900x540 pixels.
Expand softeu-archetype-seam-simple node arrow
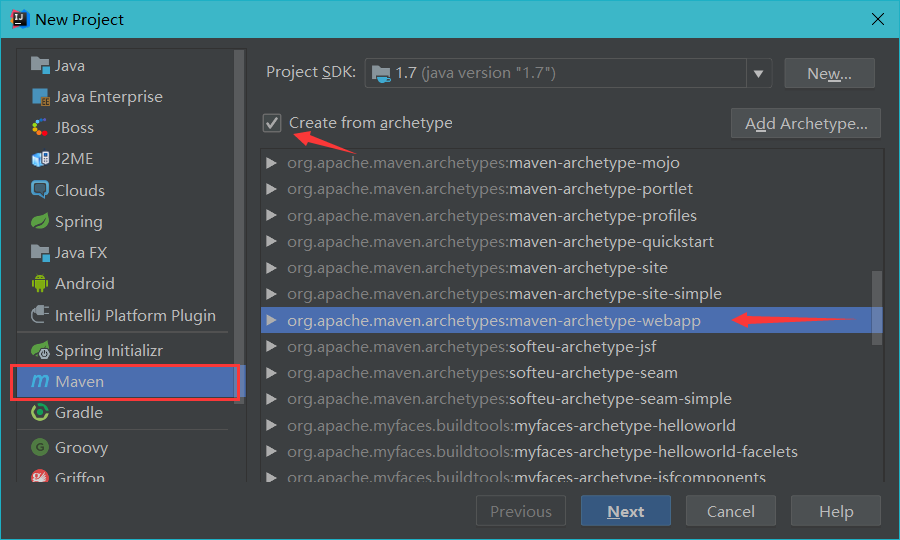[271, 399]
